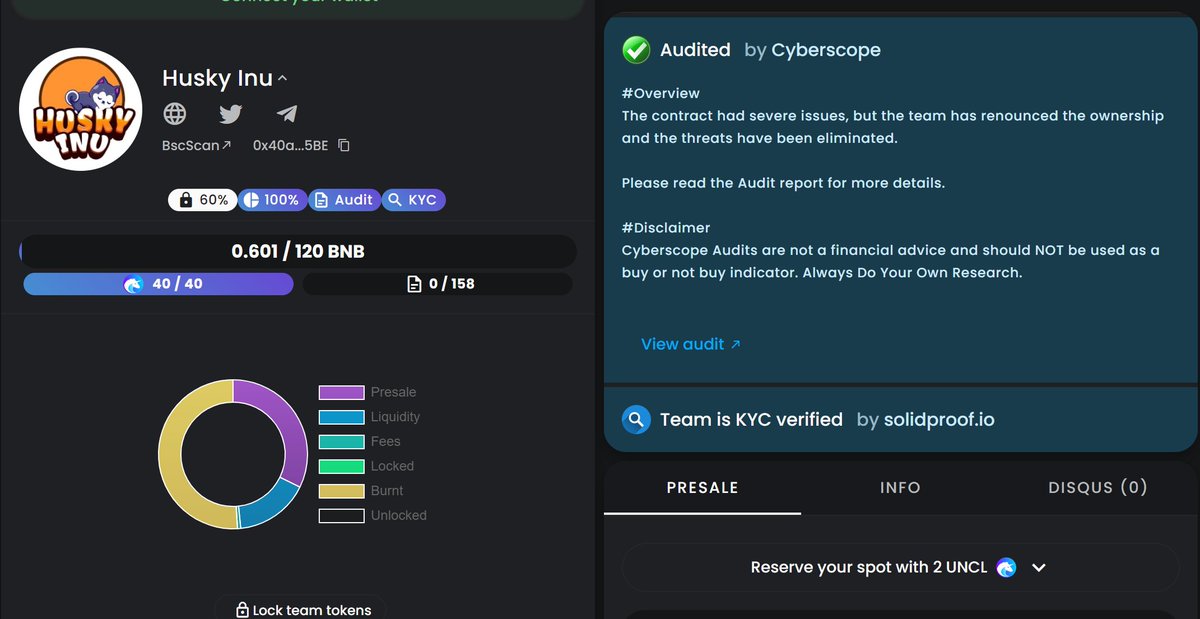Click the Lock team tokens button

301,609
